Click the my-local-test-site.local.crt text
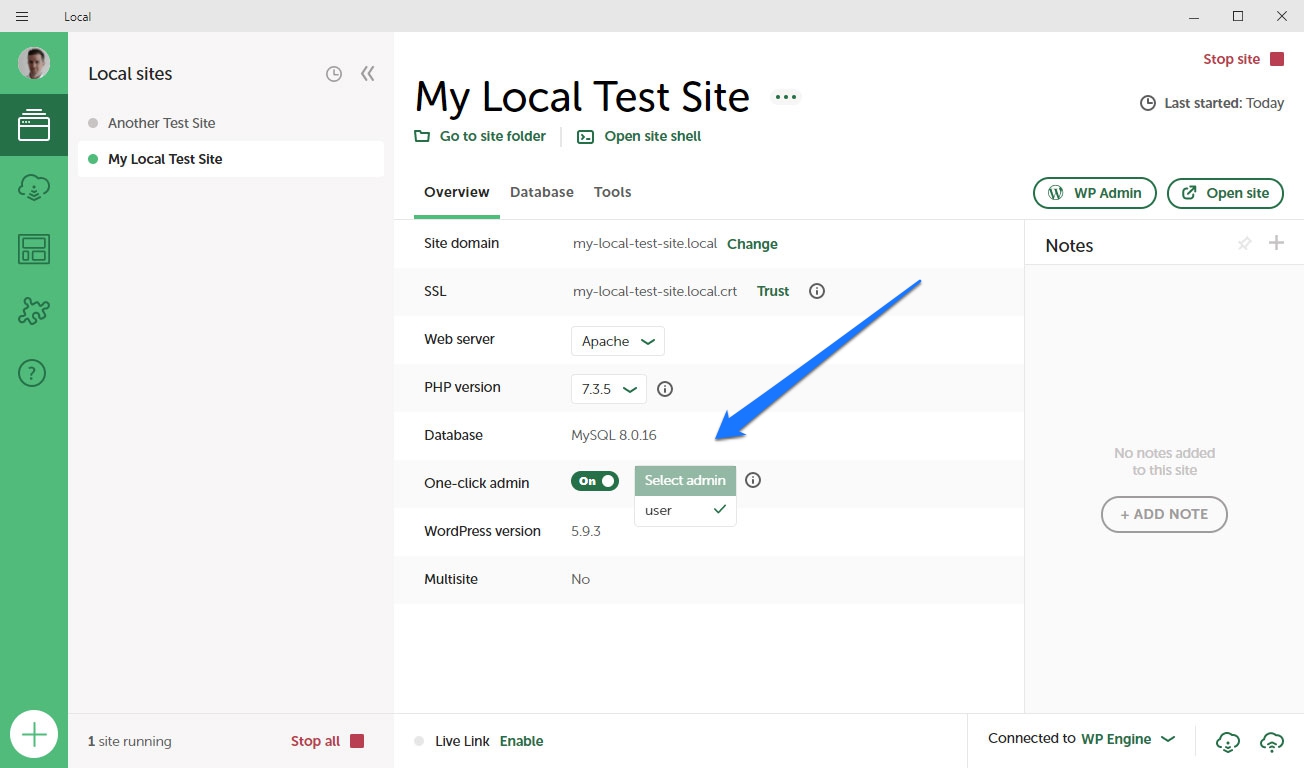1304x768 pixels. (655, 291)
